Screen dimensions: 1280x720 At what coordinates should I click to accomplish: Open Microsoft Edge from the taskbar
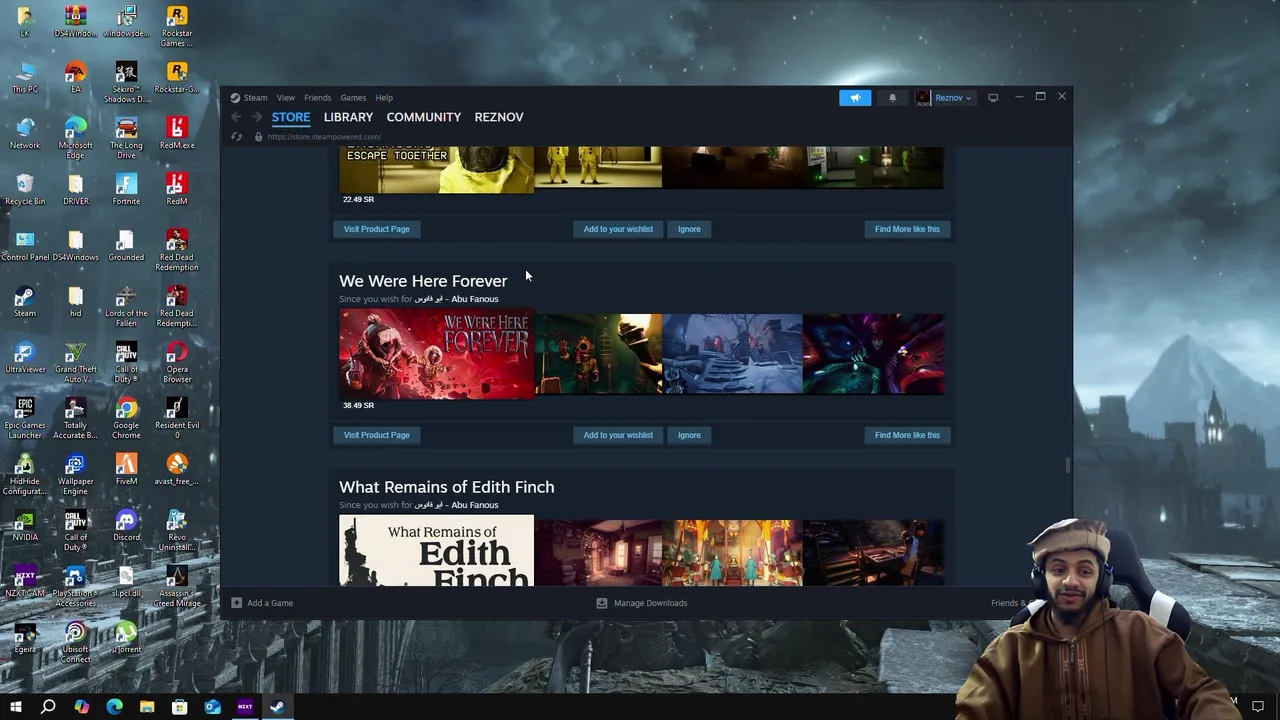(114, 707)
